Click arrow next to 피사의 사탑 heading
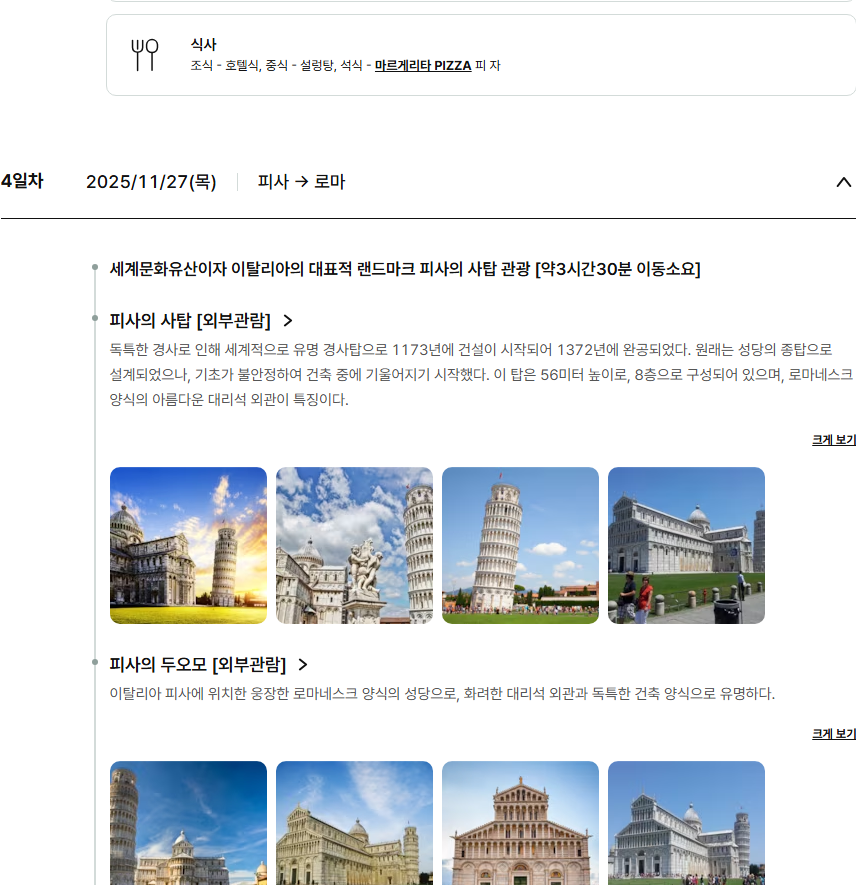The height and width of the screenshot is (885, 856). coord(288,321)
